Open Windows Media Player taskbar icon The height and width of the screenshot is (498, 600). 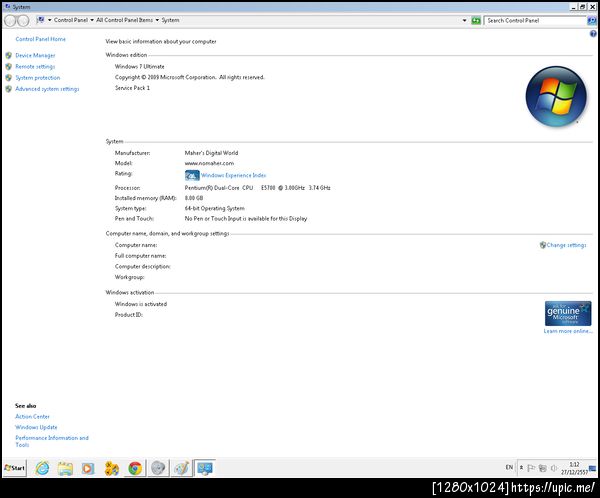click(x=88, y=468)
